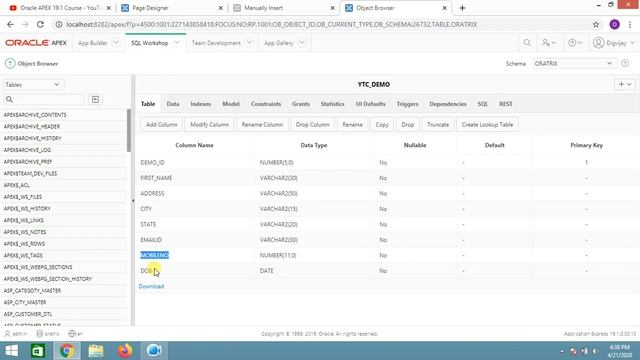The height and width of the screenshot is (360, 640).
Task: Reload the page in browser
Action: pos(40,24)
